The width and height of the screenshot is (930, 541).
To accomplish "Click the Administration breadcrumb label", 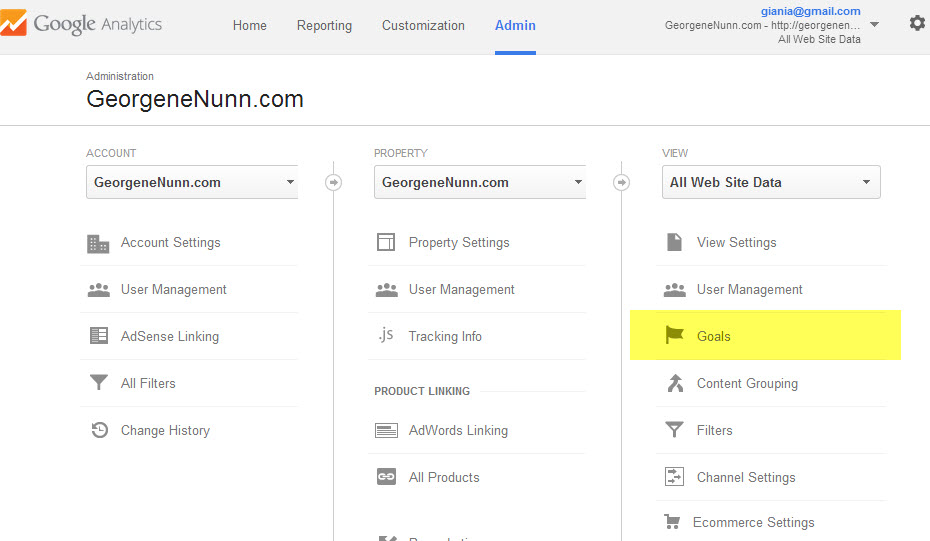I will pos(120,76).
